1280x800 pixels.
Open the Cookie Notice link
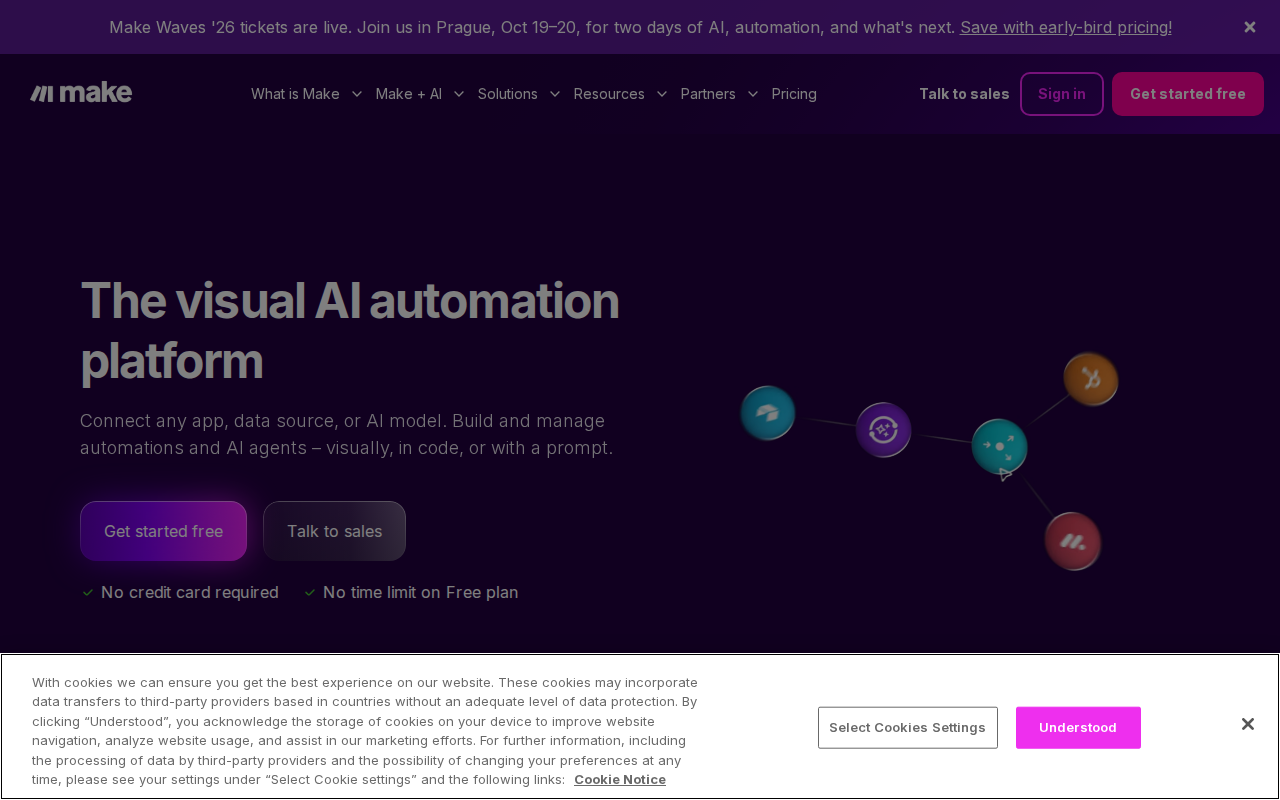click(x=620, y=779)
